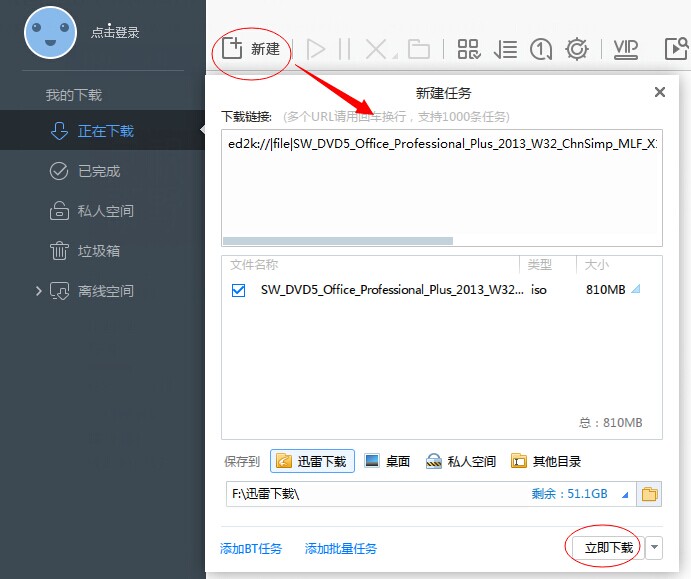Click the Start download play icon in toolbar
The width and height of the screenshot is (691, 579).
click(x=316, y=49)
